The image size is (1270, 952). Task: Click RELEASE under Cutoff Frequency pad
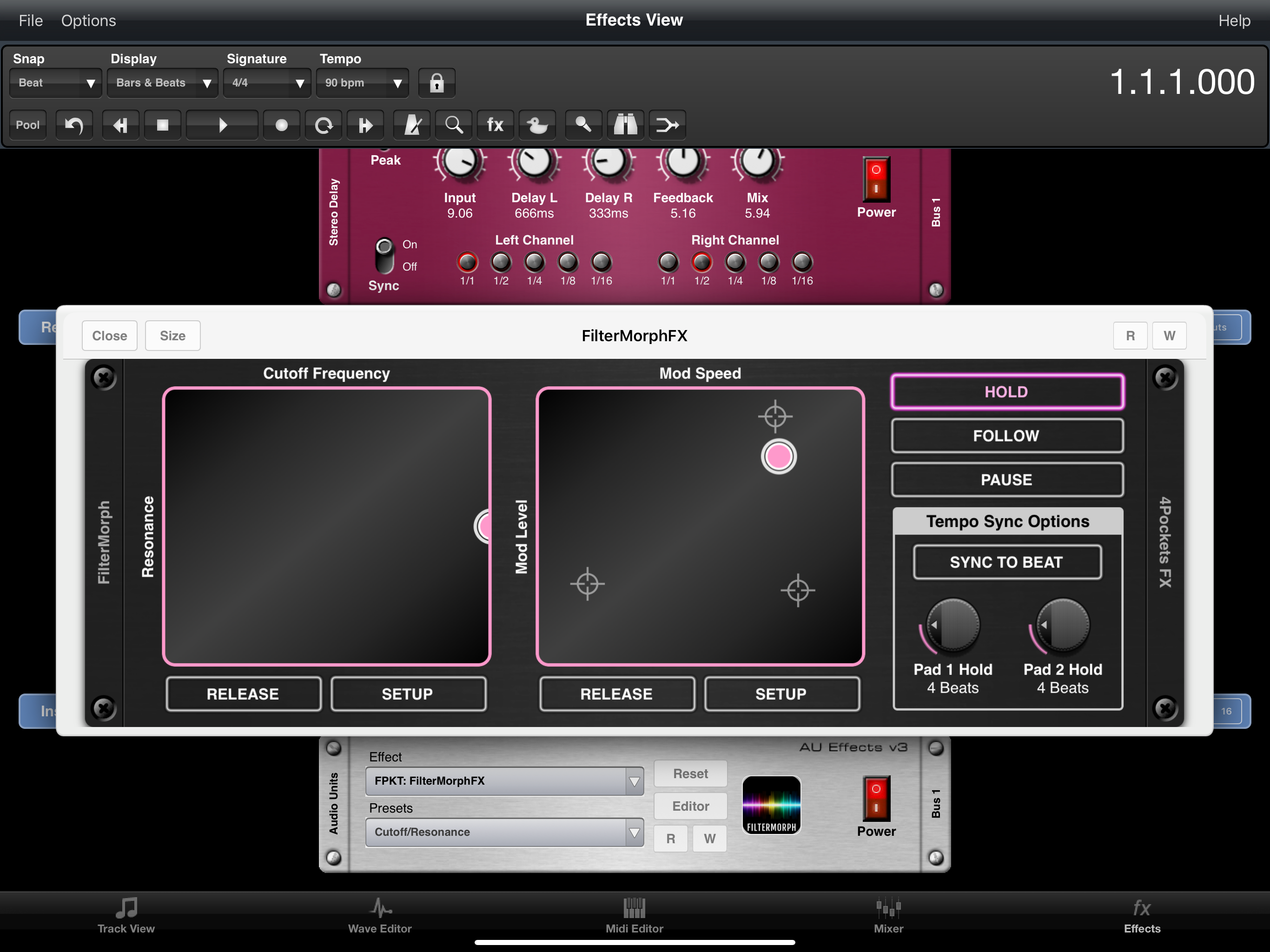pos(244,694)
